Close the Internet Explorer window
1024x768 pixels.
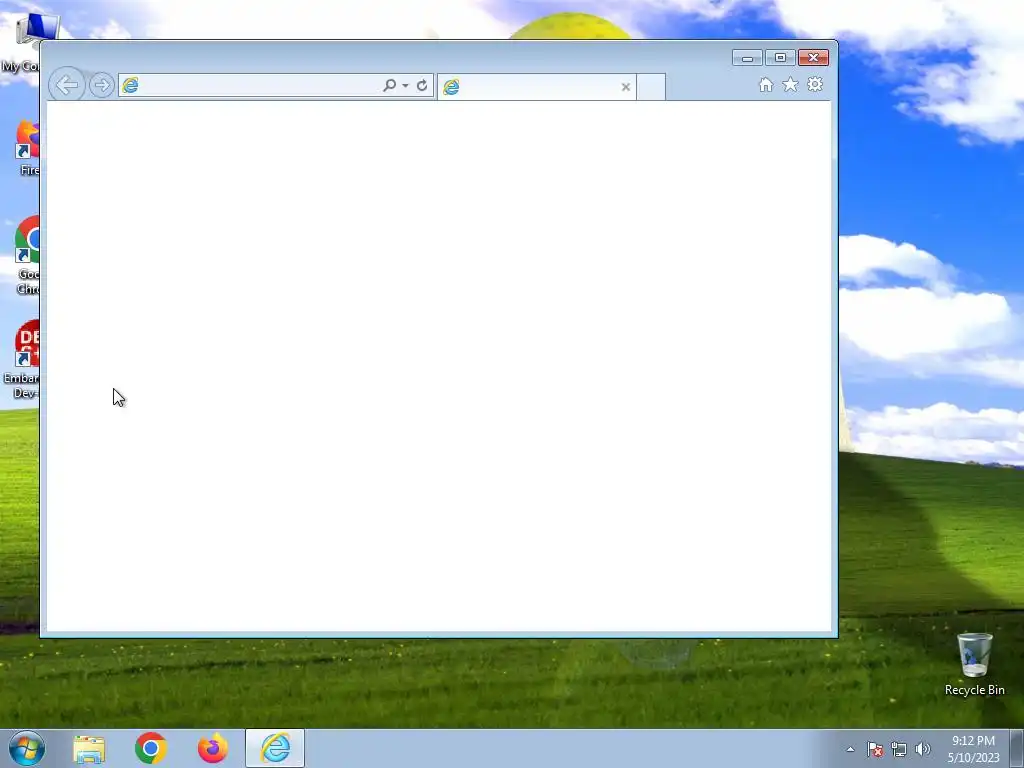813,58
